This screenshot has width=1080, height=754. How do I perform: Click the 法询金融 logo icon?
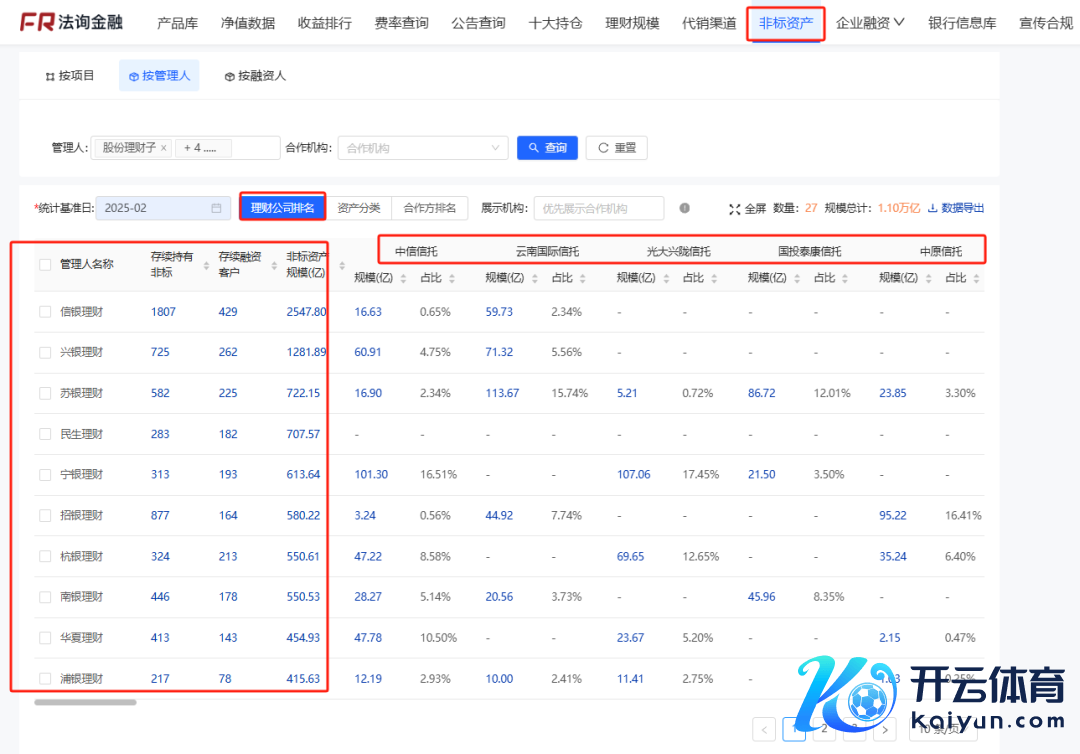point(37,22)
